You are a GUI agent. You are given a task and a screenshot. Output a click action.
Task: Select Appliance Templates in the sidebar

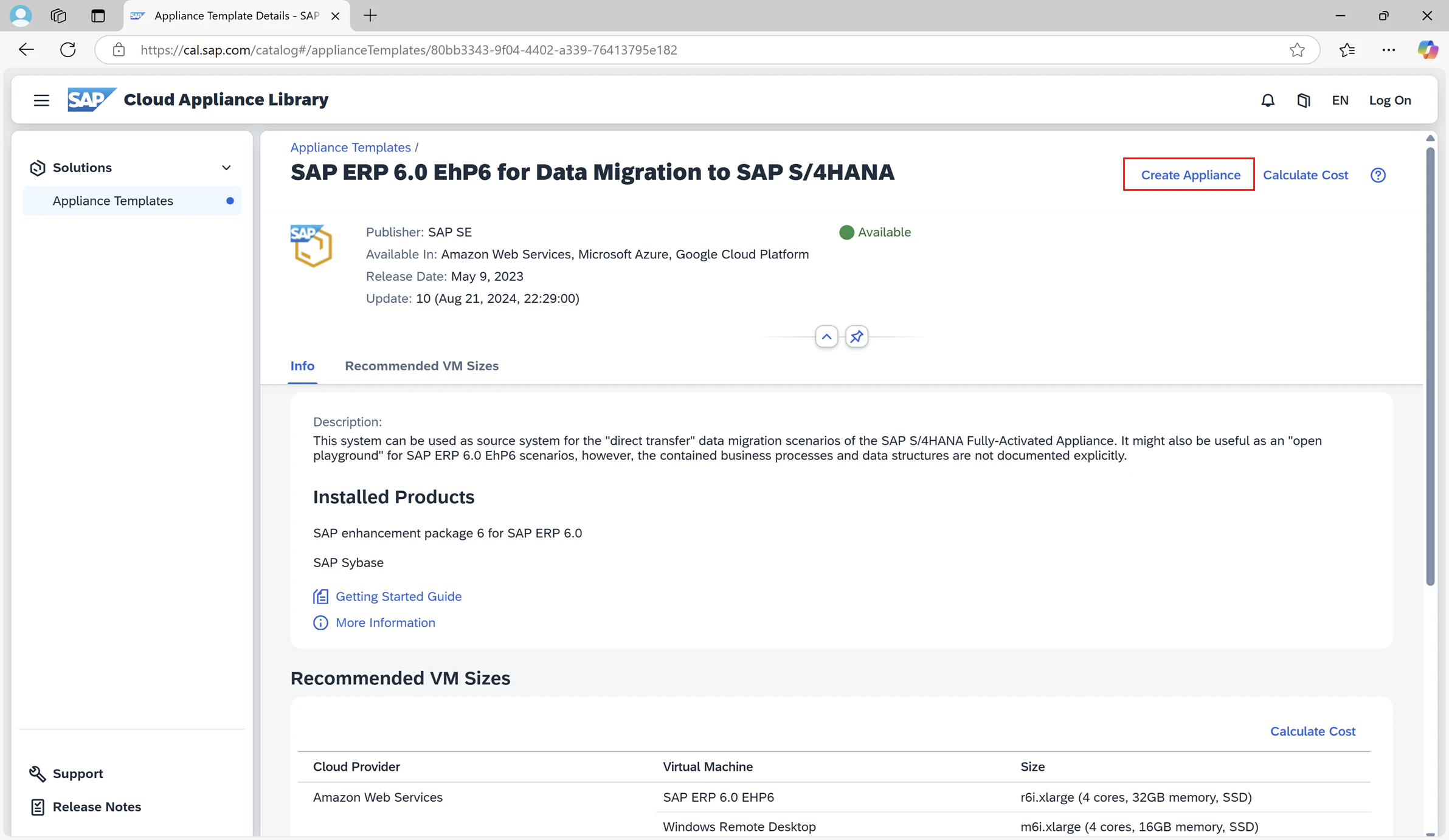[132, 201]
